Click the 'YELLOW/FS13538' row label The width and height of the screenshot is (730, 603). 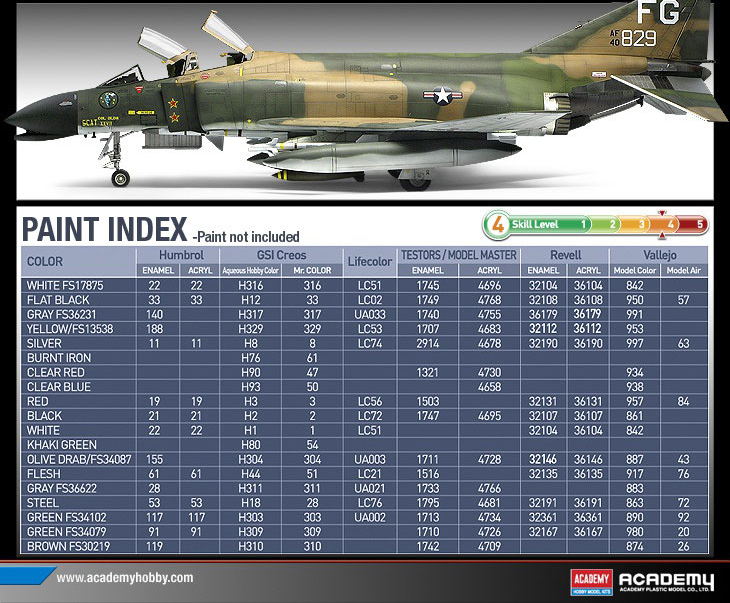(x=70, y=329)
